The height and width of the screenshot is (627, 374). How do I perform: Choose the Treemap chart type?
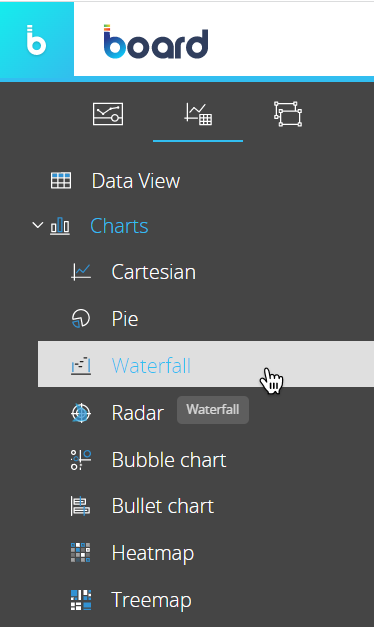pyautogui.click(x=151, y=600)
